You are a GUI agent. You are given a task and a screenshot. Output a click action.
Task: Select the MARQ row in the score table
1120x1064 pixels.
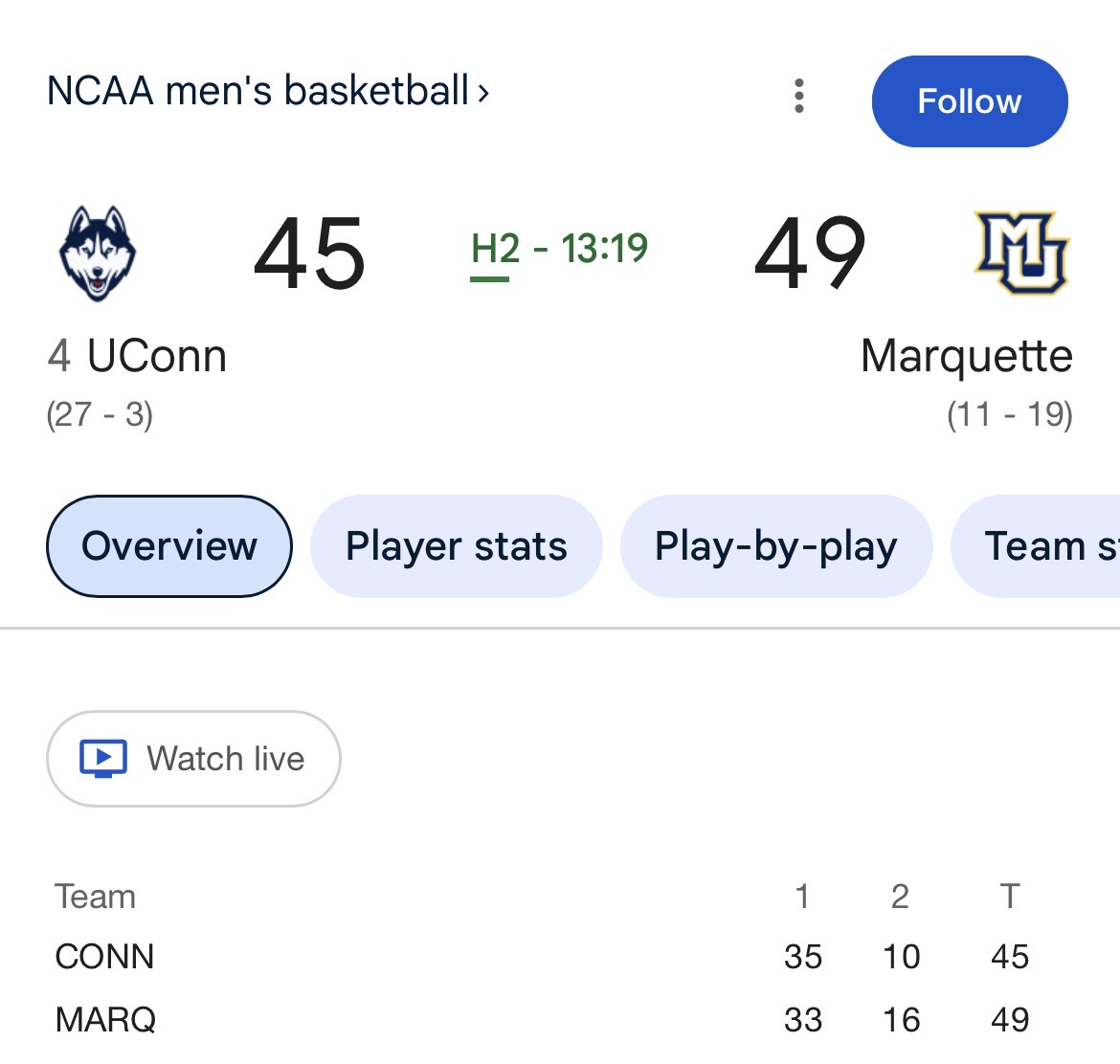(105, 1020)
